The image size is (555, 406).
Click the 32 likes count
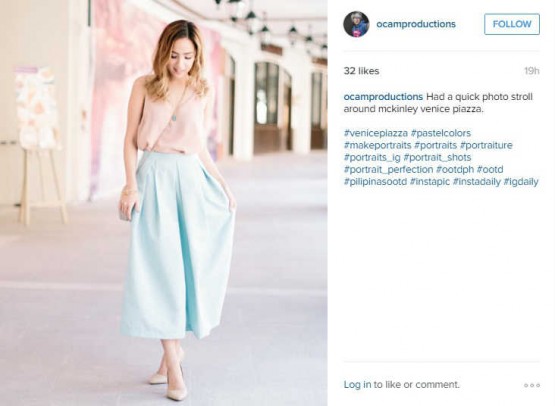pos(361,71)
